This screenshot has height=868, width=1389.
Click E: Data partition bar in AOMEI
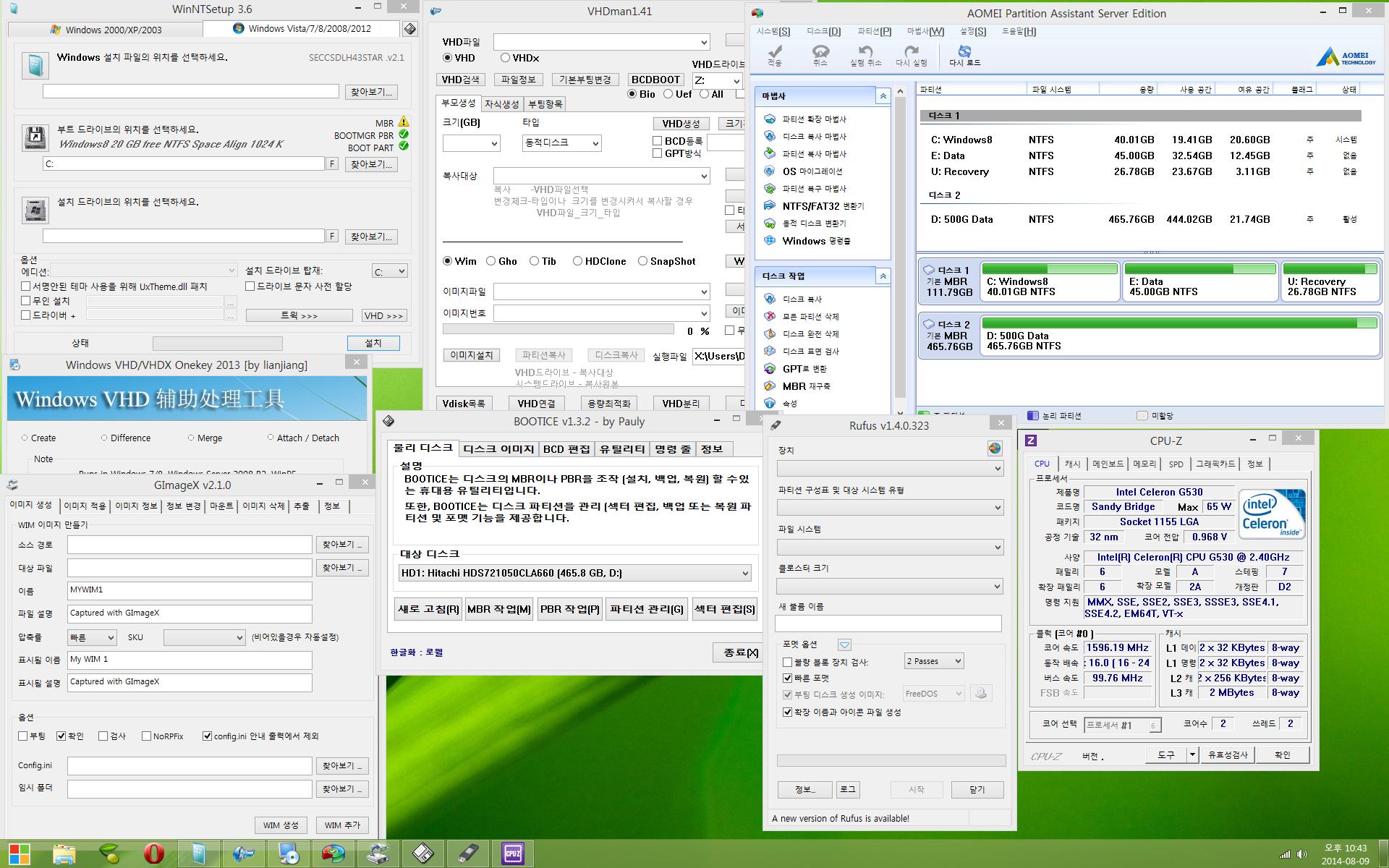pyautogui.click(x=1200, y=281)
